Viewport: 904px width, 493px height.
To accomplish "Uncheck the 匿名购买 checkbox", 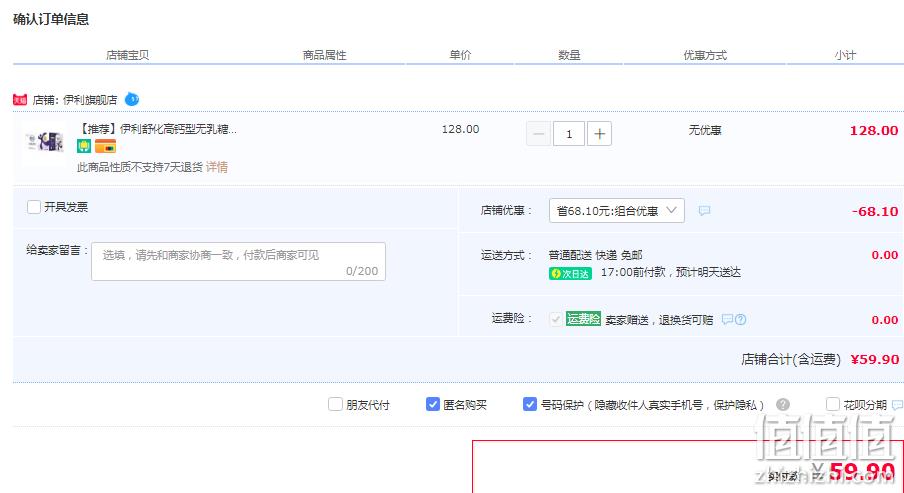I will (x=432, y=404).
